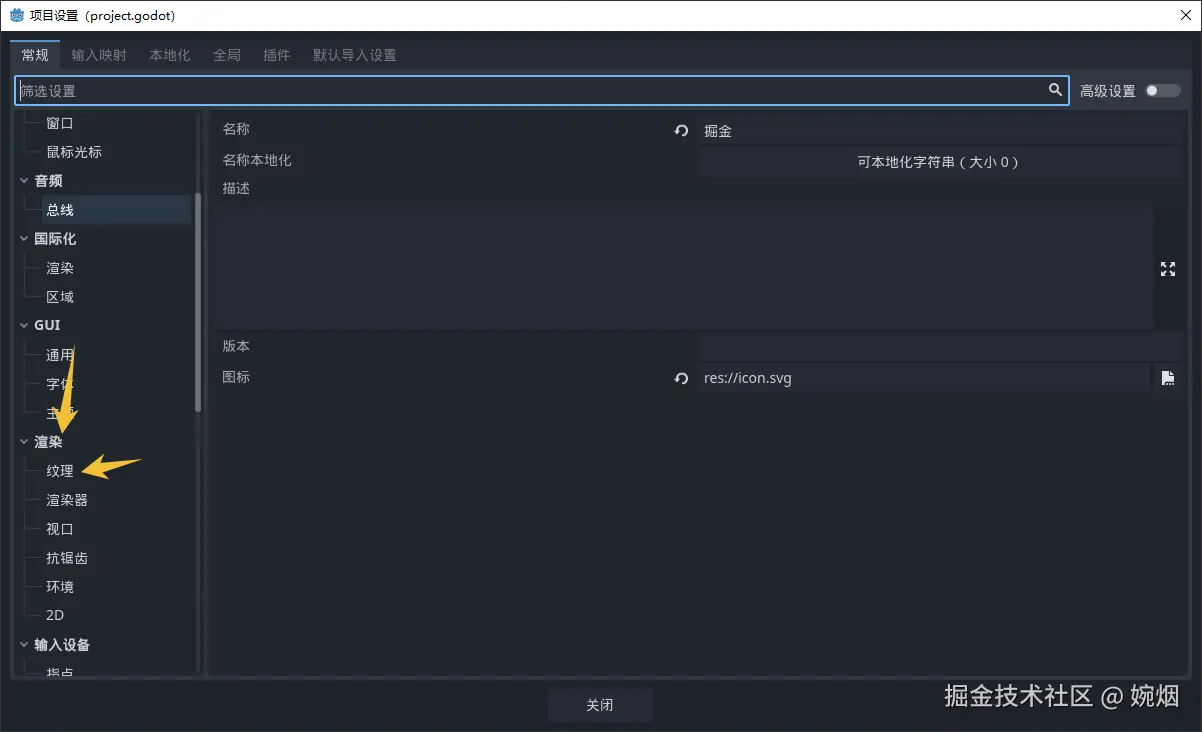Select 抗锯齿 in the settings tree
Screen dimensions: 1202x732
click(x=67, y=558)
